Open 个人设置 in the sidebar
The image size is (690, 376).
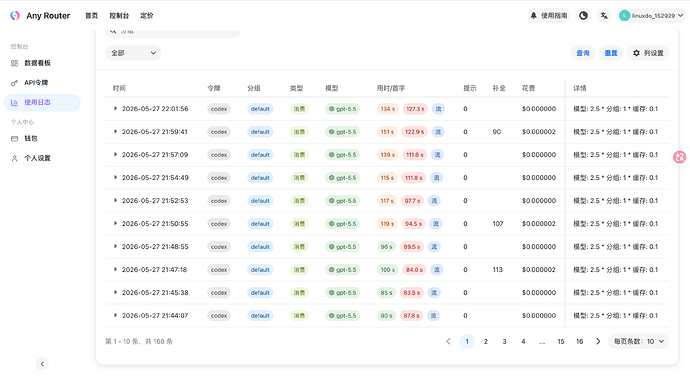[42, 158]
